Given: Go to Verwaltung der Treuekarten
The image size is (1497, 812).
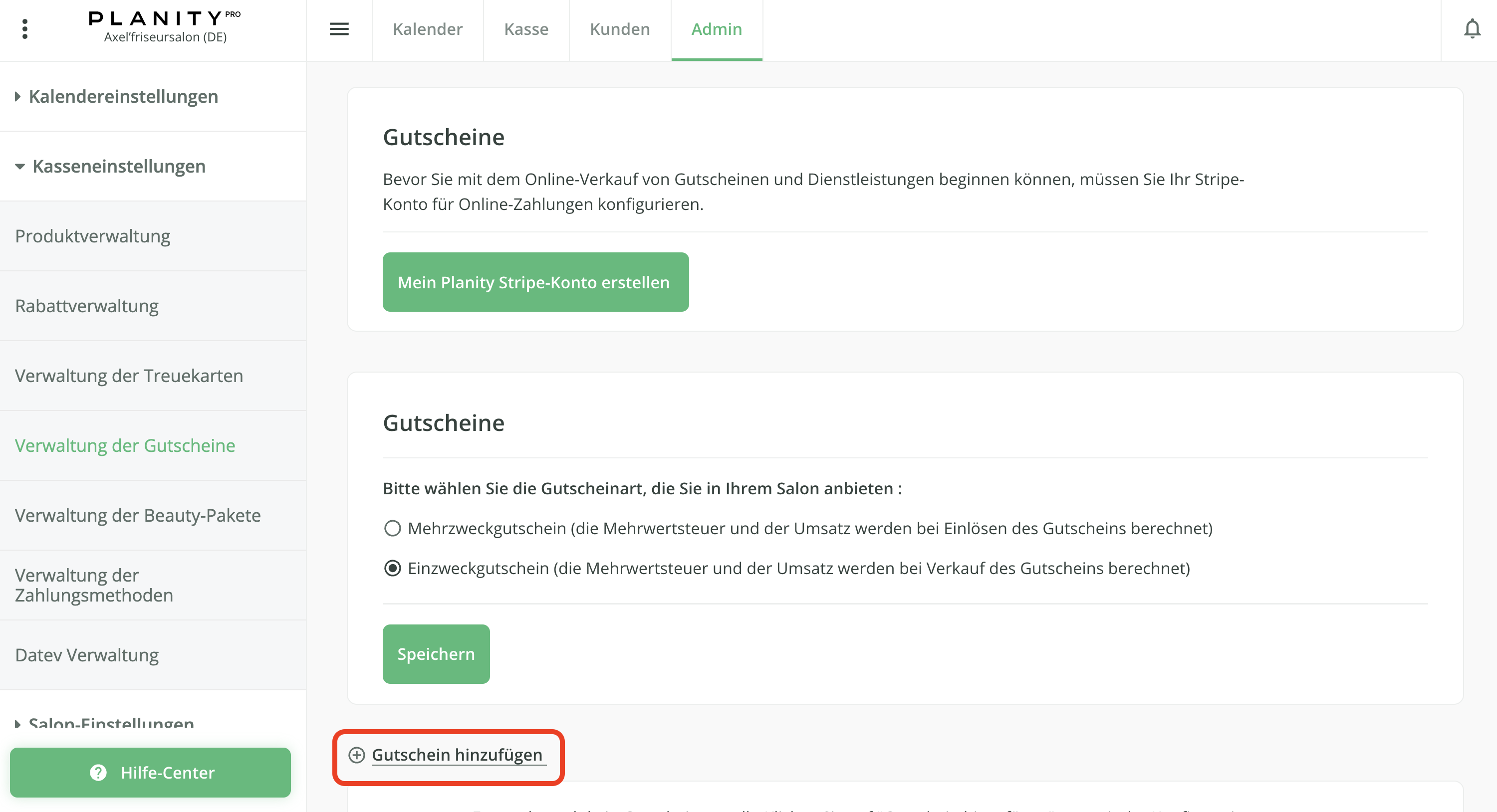Looking at the screenshot, I should (x=129, y=376).
